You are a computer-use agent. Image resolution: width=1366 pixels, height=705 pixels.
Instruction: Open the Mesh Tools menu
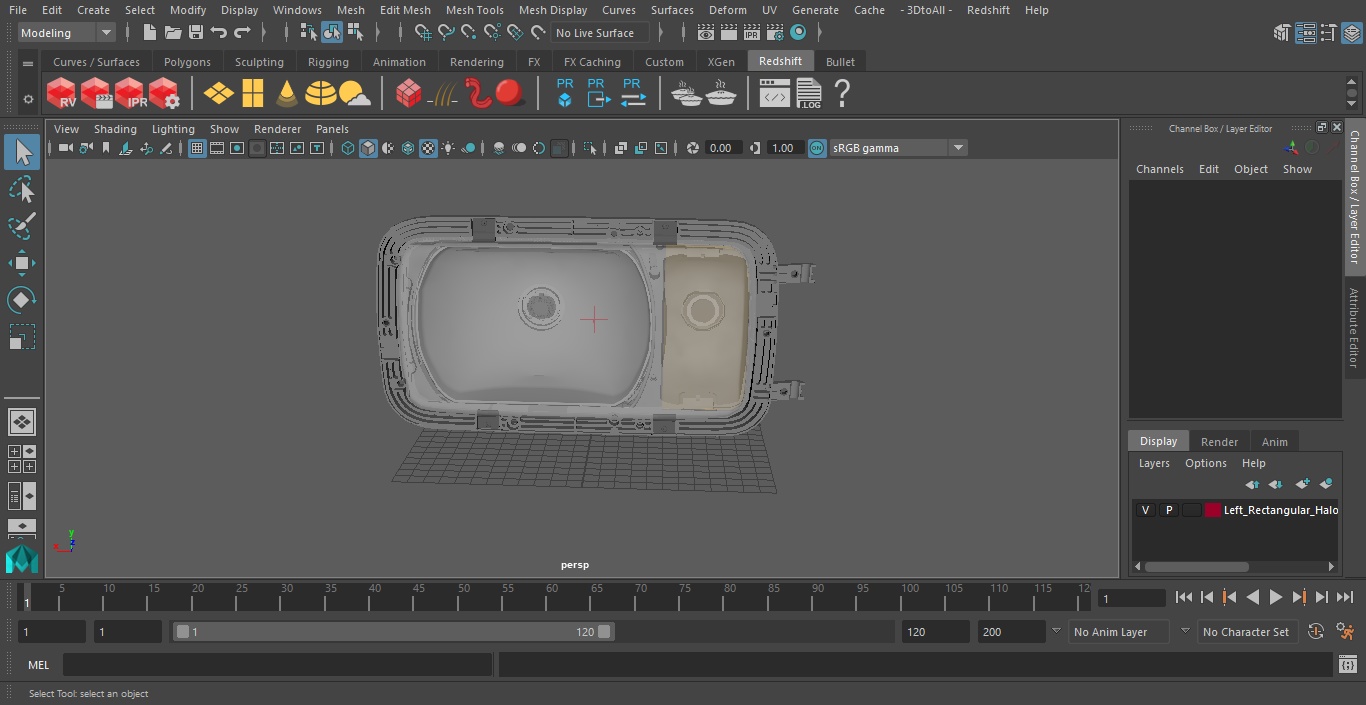pyautogui.click(x=474, y=10)
